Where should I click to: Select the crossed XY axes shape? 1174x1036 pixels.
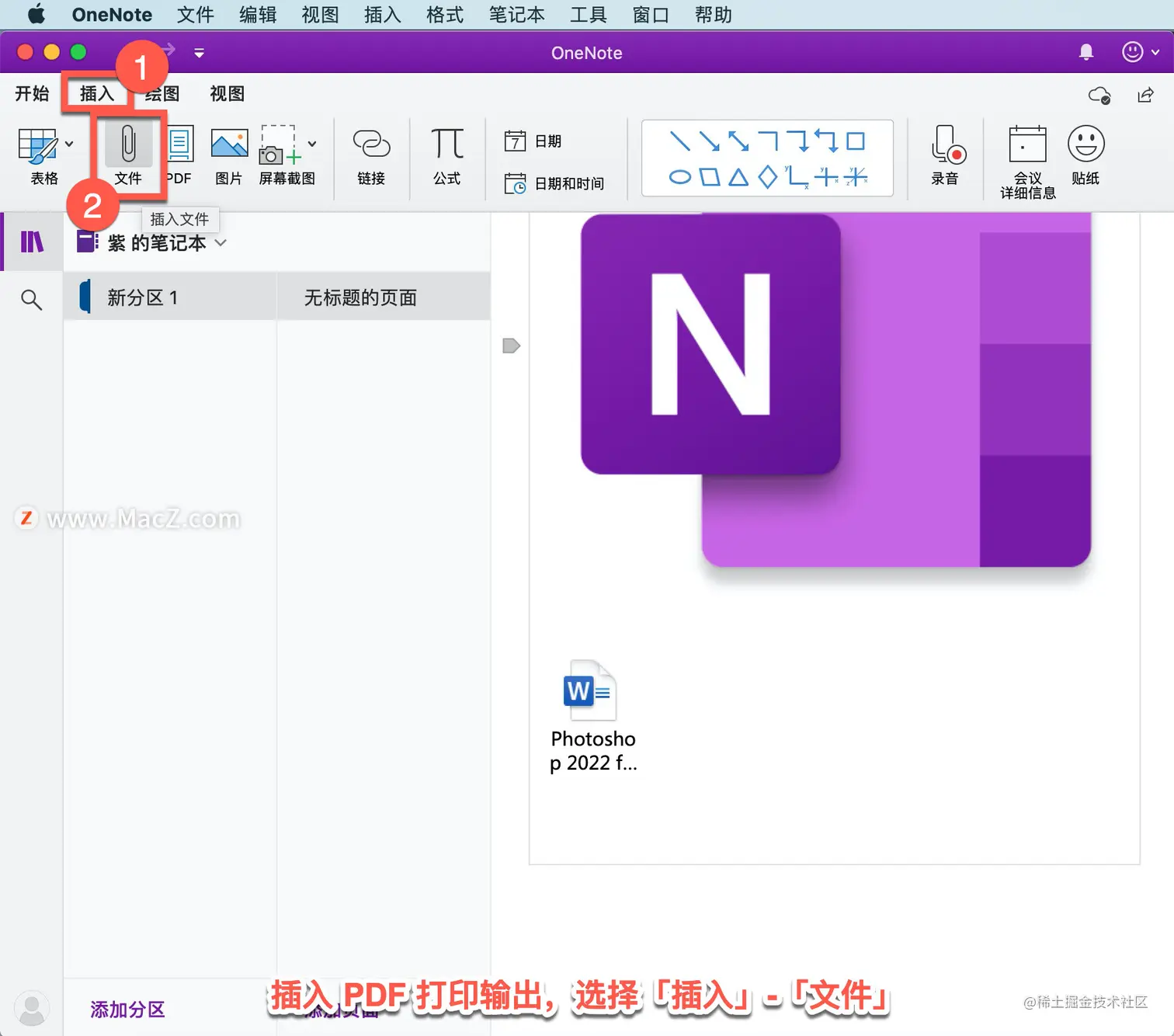click(x=826, y=177)
